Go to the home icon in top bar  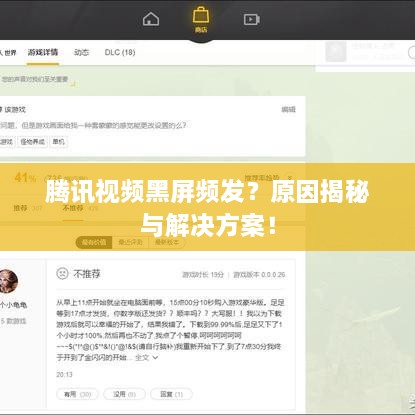click(x=151, y=19)
